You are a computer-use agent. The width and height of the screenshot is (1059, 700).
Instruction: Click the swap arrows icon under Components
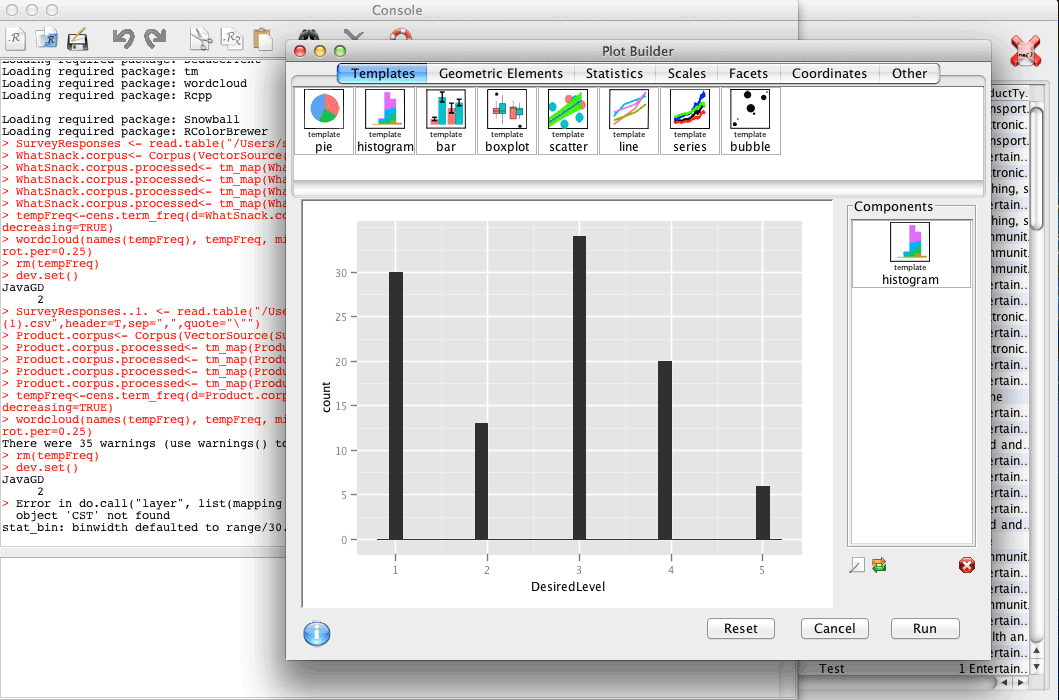[x=879, y=566]
